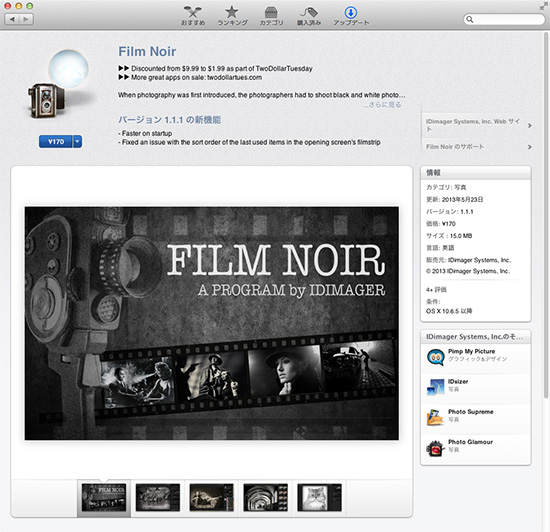
Task: Click the search field in the toolbar
Action: click(x=504, y=19)
